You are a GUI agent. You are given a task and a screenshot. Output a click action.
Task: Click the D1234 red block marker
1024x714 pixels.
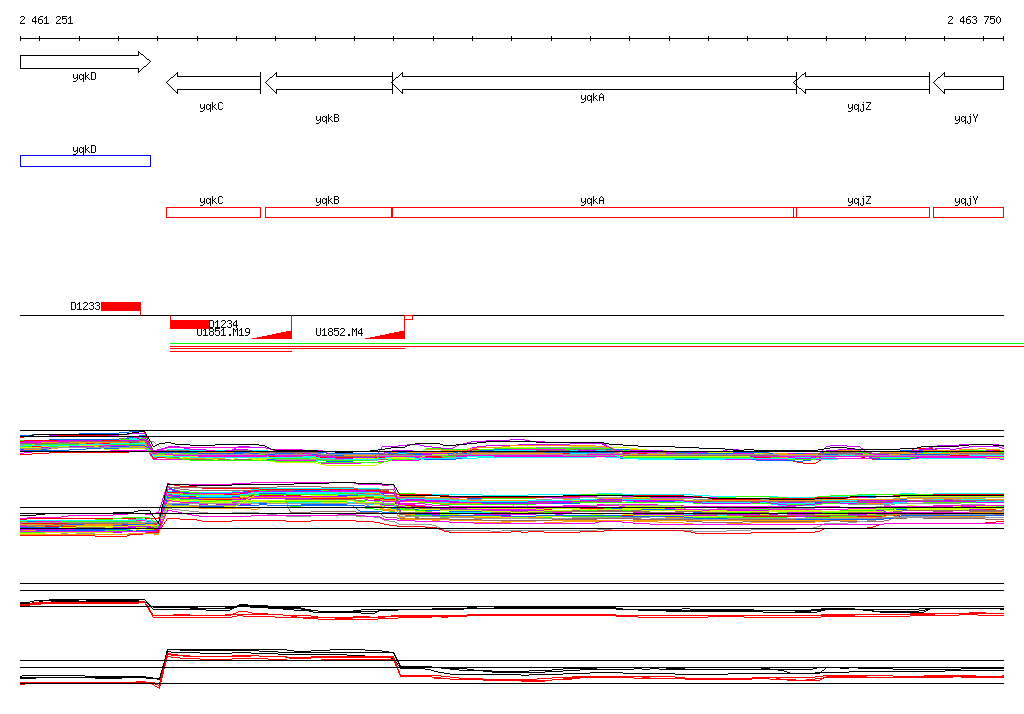190,324
